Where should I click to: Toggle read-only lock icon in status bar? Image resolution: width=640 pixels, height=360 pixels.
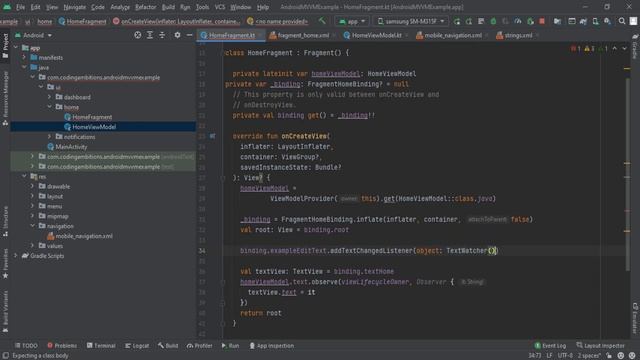[609, 356]
